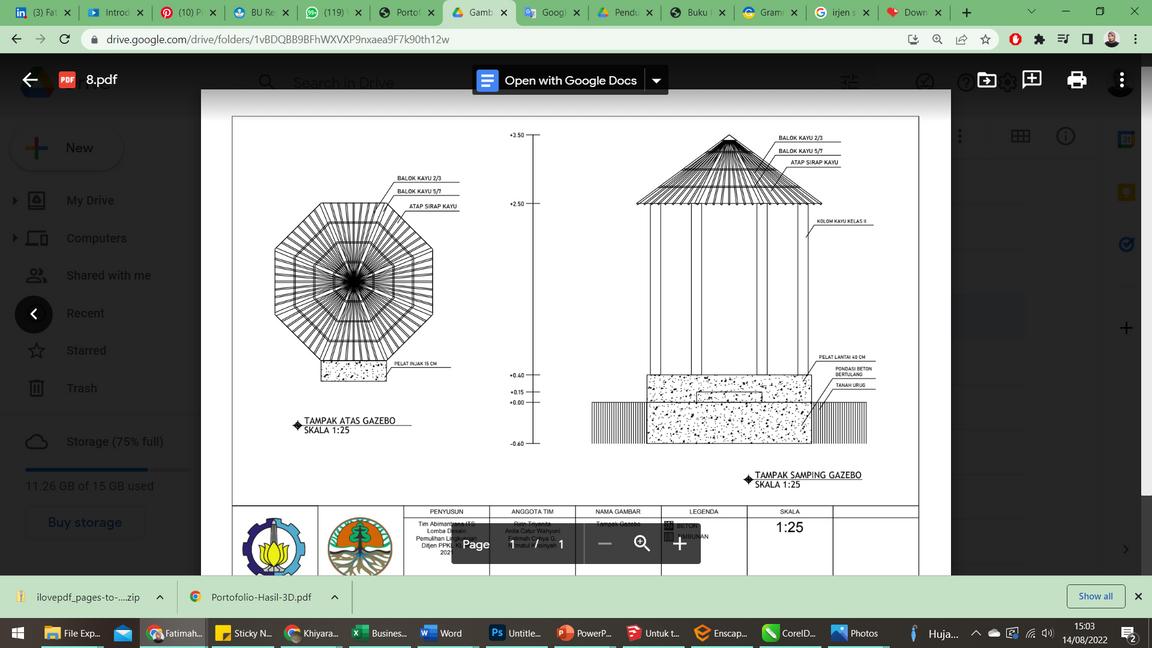Open options for Portofolio-Hasil-3D.pdf download
1152x648 pixels.
coord(334,597)
